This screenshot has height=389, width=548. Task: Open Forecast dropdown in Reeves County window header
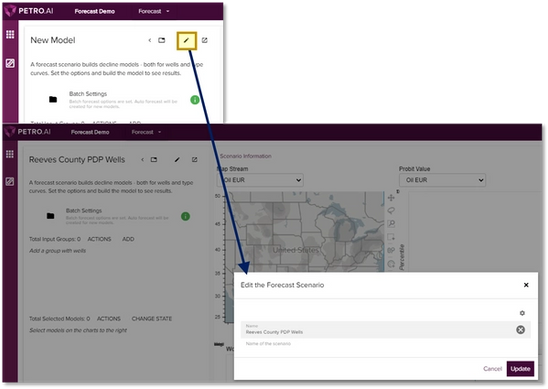[x=146, y=132]
